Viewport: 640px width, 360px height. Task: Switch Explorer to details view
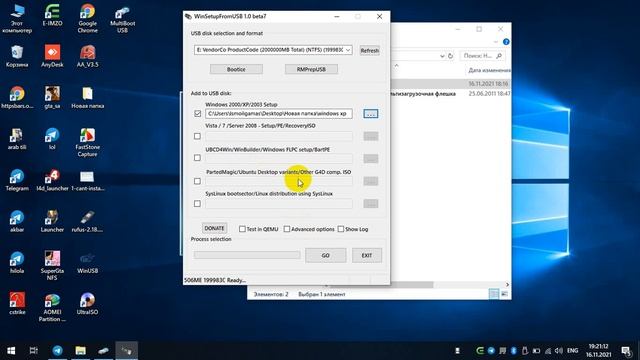(494, 294)
